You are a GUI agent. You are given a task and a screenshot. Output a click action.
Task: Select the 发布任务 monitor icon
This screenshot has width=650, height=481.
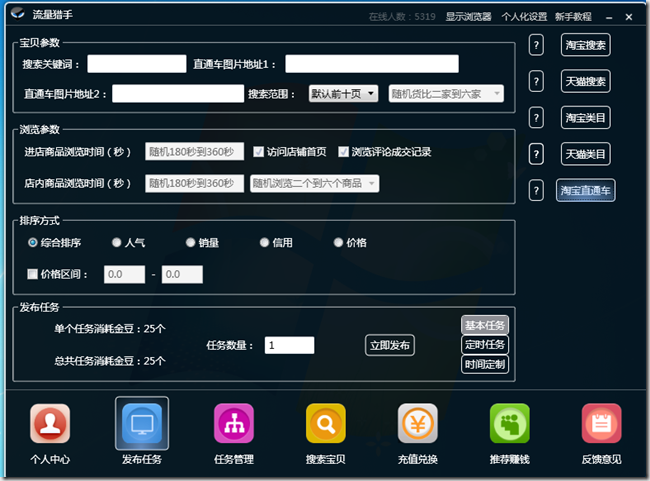tap(142, 423)
